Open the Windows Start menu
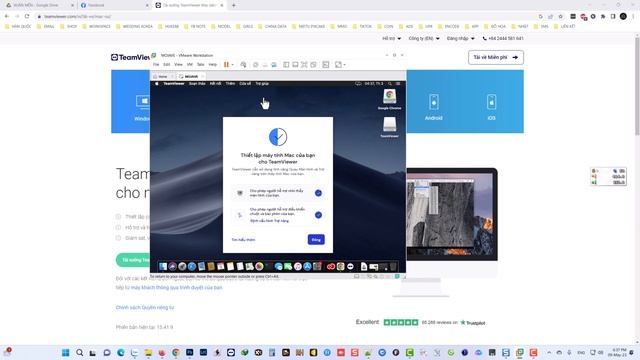 (65, 353)
